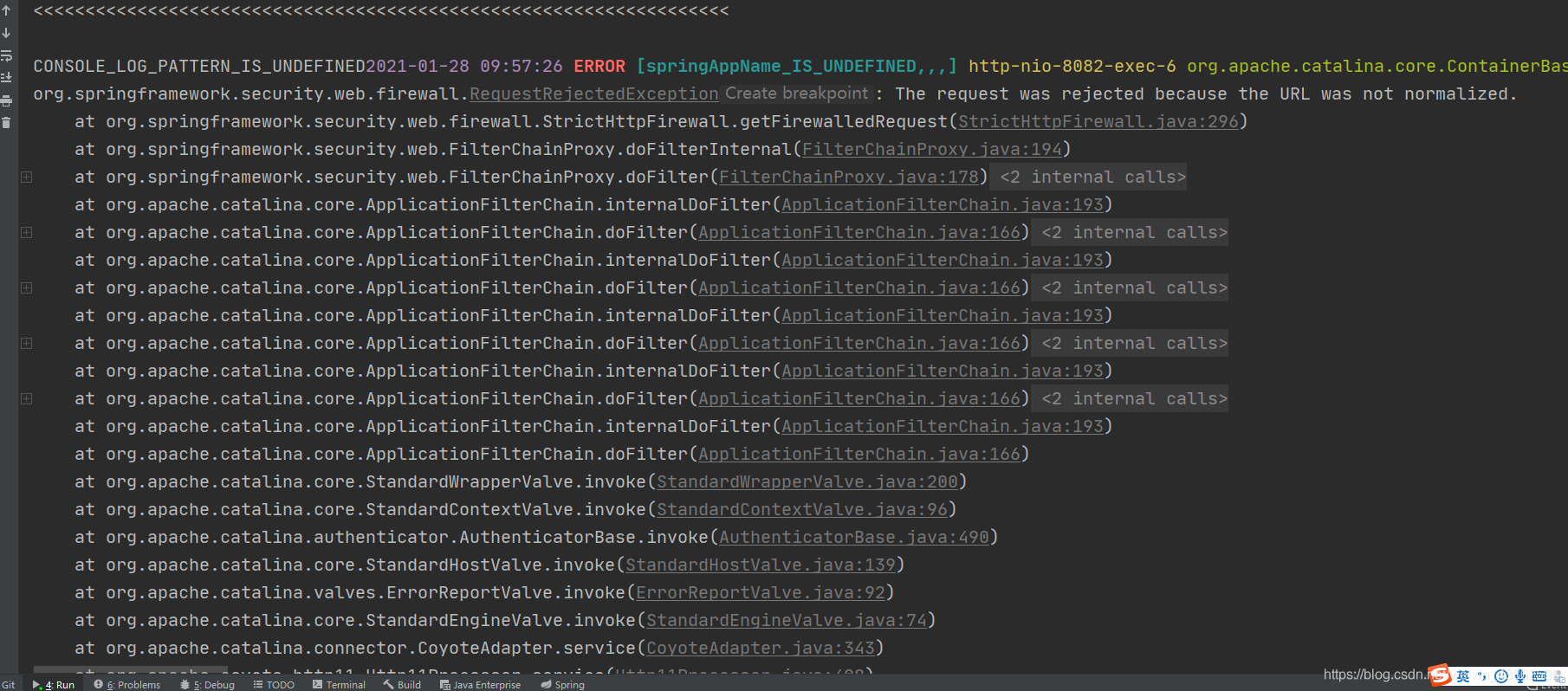Viewport: 1568px width, 691px height.
Task: Open the Java Enterprise tool window
Action: 480,684
